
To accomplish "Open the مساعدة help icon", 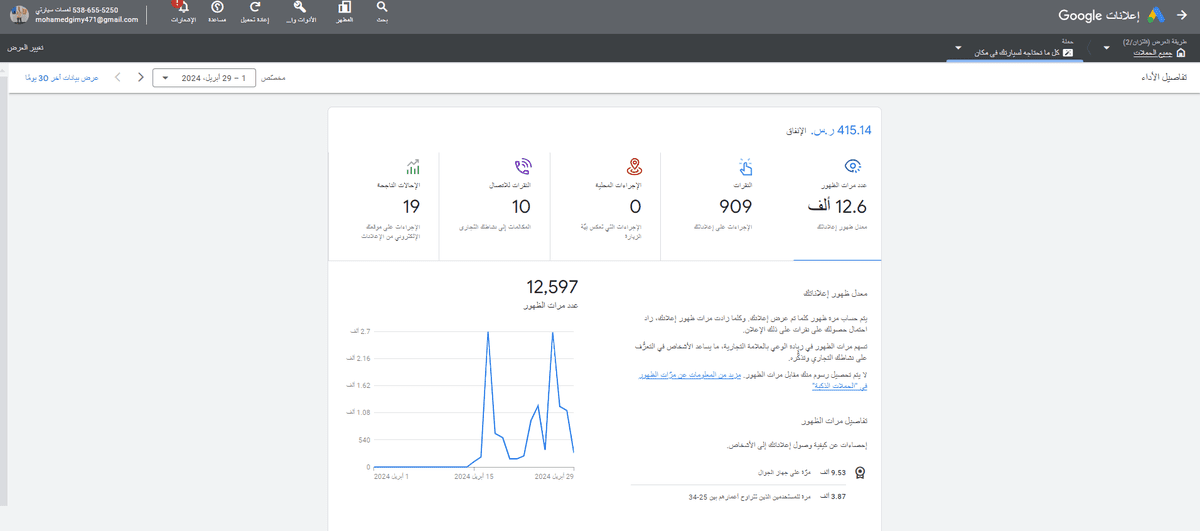I will pos(217,8).
